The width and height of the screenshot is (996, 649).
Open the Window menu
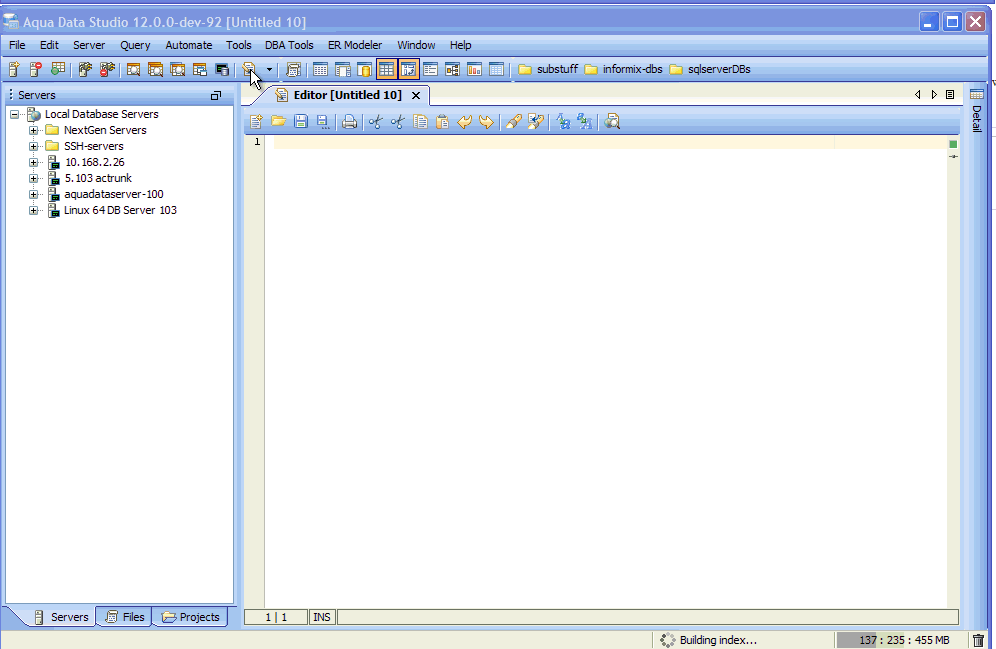[416, 45]
